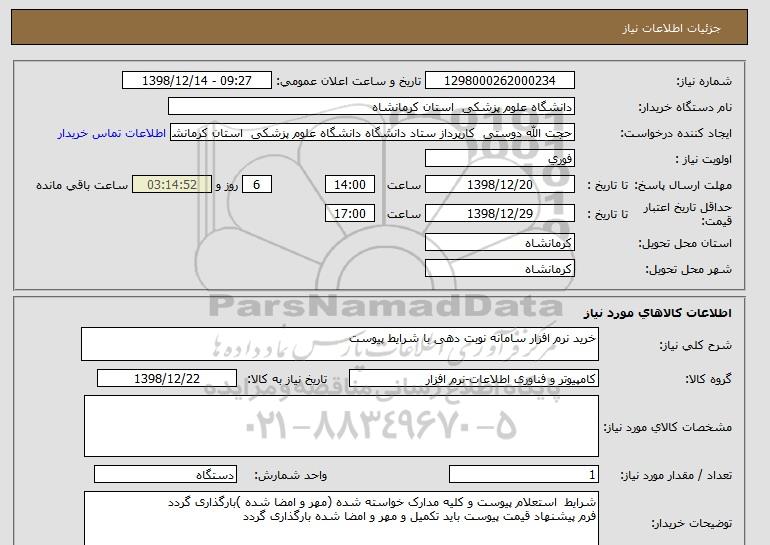Click the توضیحات خریدار label
The width and height of the screenshot is (770, 545).
coord(691,523)
